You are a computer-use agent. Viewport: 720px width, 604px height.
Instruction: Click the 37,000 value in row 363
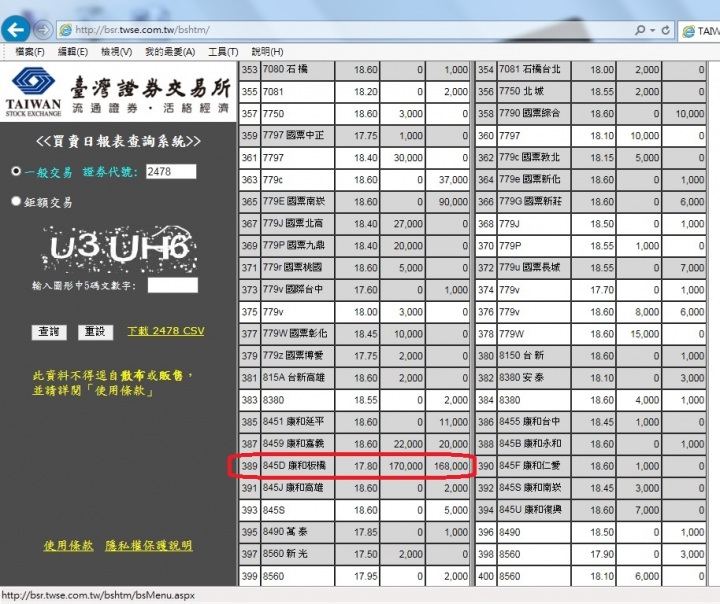click(448, 179)
